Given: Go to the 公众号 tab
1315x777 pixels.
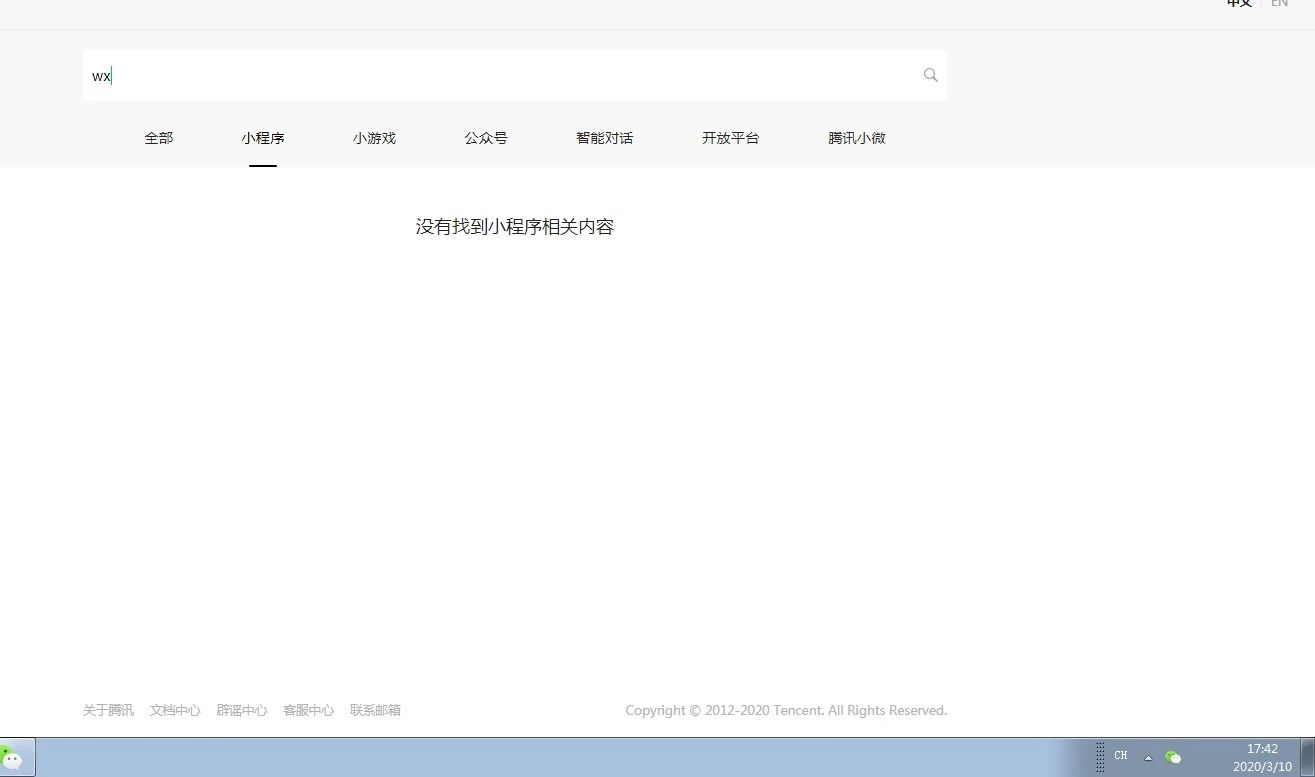Looking at the screenshot, I should (x=486, y=138).
